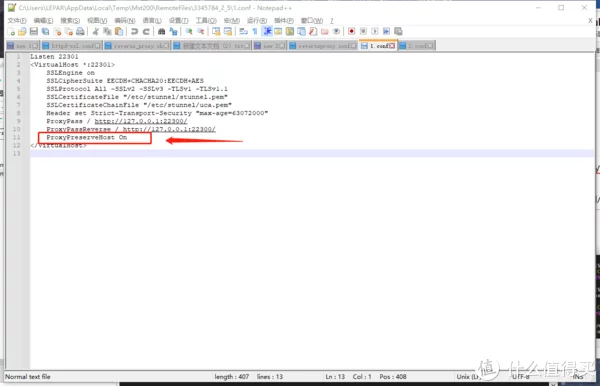Toggle show all characters pilcrow icon

point(255,31)
